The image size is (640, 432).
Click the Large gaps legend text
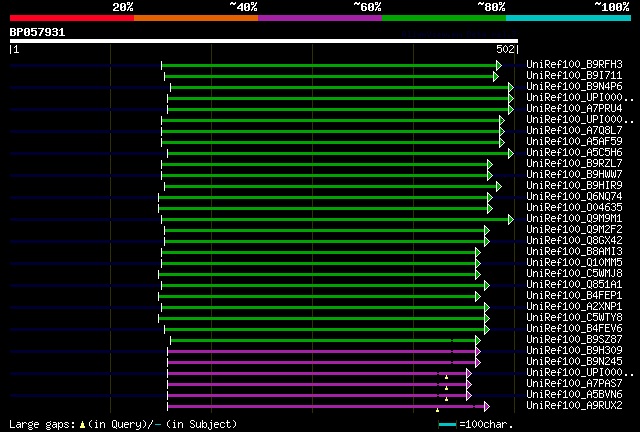click(123, 424)
